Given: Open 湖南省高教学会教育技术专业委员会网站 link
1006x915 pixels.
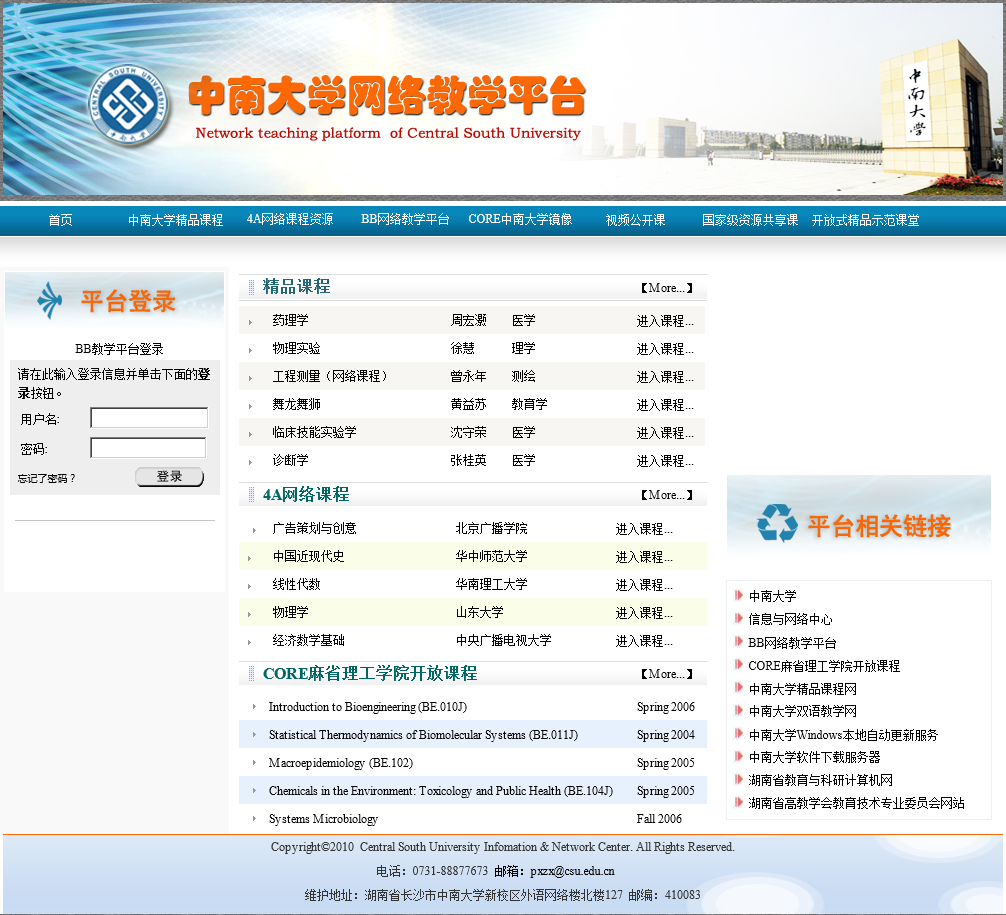Looking at the screenshot, I should [857, 803].
